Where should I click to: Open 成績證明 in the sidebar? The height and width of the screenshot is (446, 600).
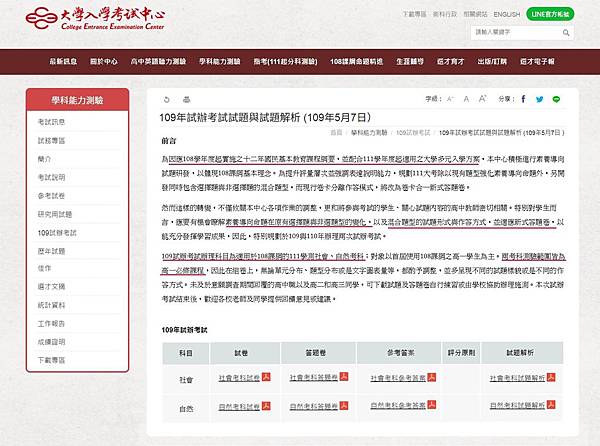tap(51, 342)
